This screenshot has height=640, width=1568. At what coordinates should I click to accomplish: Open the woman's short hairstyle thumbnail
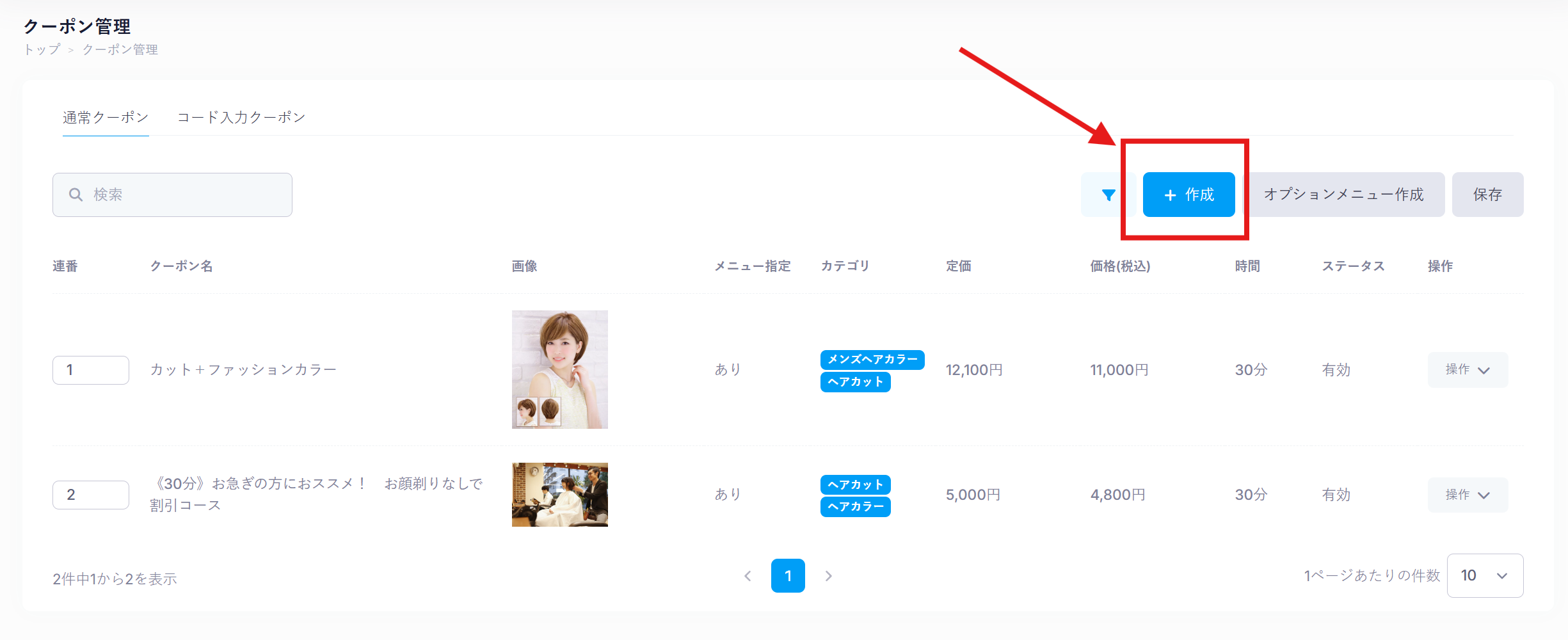coord(559,369)
